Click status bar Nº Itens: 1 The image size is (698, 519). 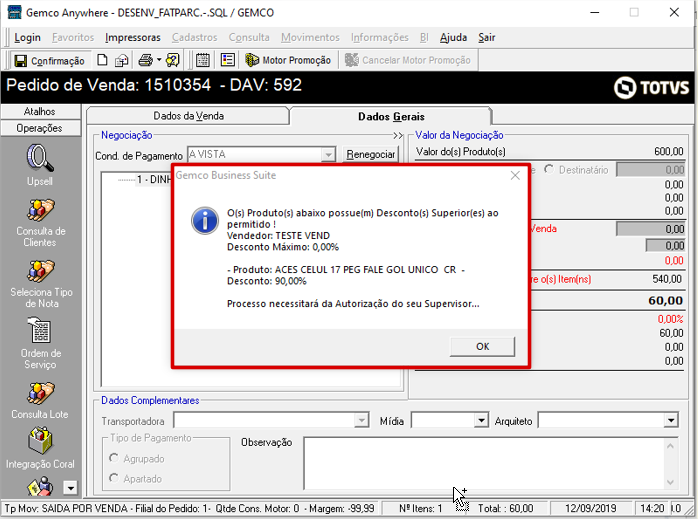(x=421, y=508)
